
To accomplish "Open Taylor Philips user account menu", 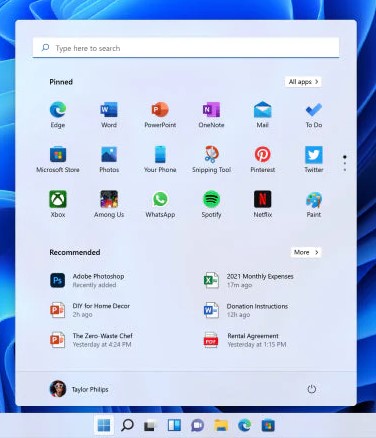I will [79, 389].
